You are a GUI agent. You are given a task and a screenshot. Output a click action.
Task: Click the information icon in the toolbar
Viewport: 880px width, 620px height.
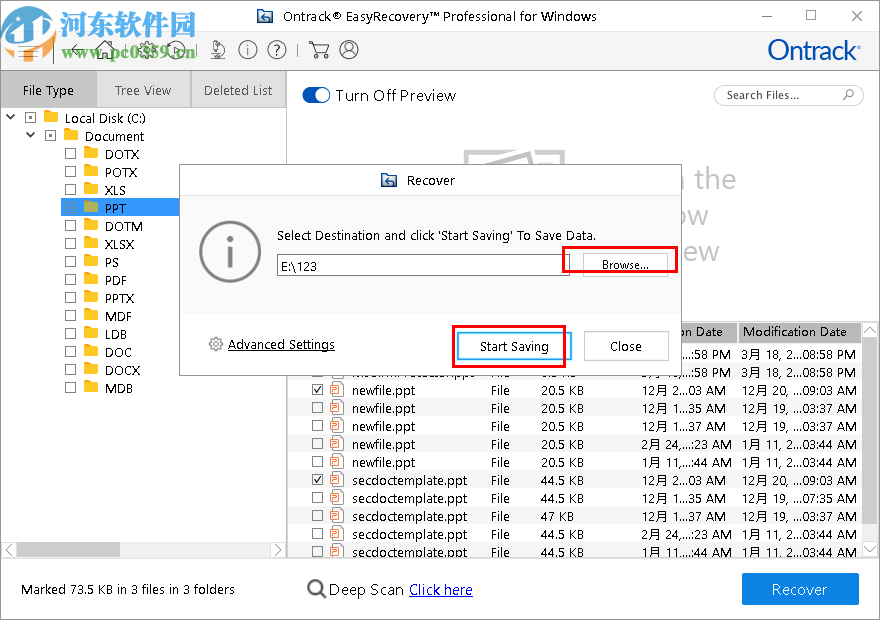[247, 49]
